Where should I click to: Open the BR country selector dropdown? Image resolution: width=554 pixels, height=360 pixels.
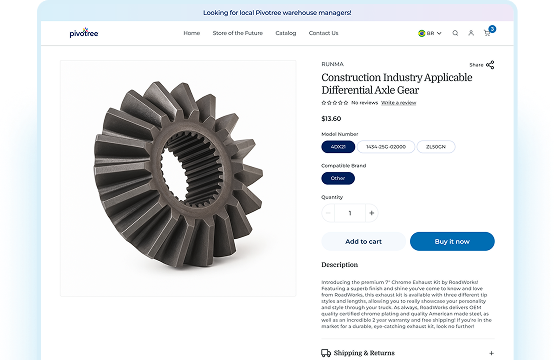[x=430, y=33]
